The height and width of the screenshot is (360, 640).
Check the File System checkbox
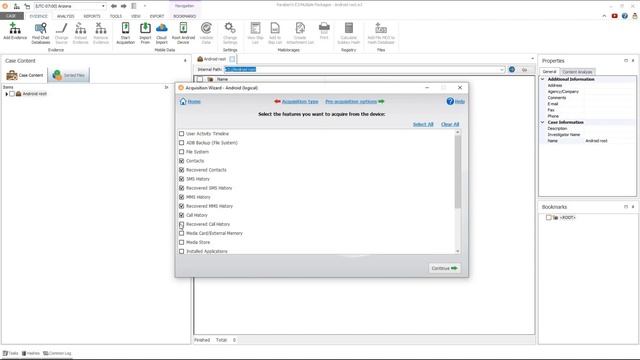[x=182, y=152]
